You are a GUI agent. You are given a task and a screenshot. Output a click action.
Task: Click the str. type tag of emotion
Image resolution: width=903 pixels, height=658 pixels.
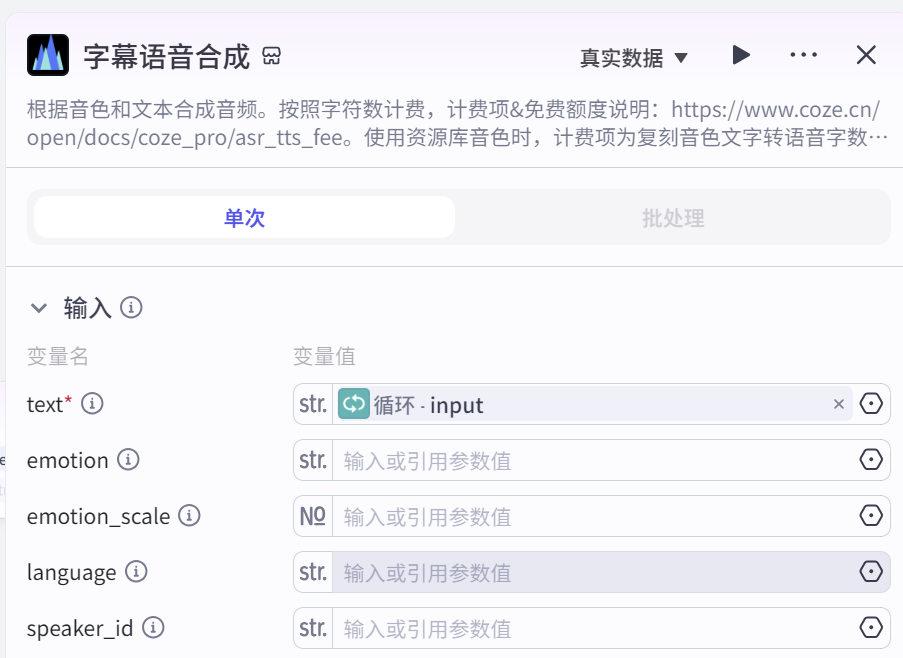pos(313,460)
